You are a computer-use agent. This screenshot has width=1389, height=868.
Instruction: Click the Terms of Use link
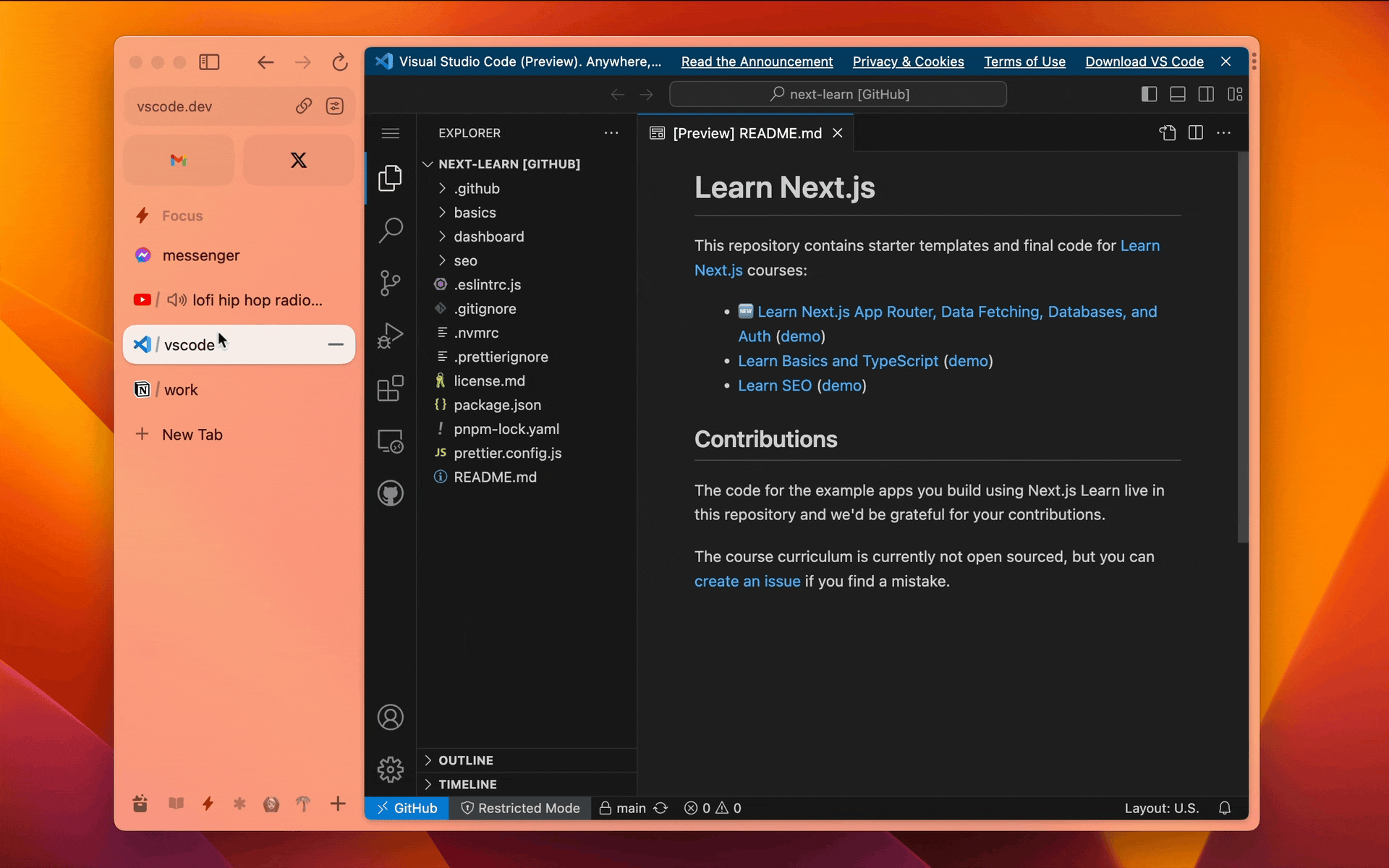[x=1024, y=62]
